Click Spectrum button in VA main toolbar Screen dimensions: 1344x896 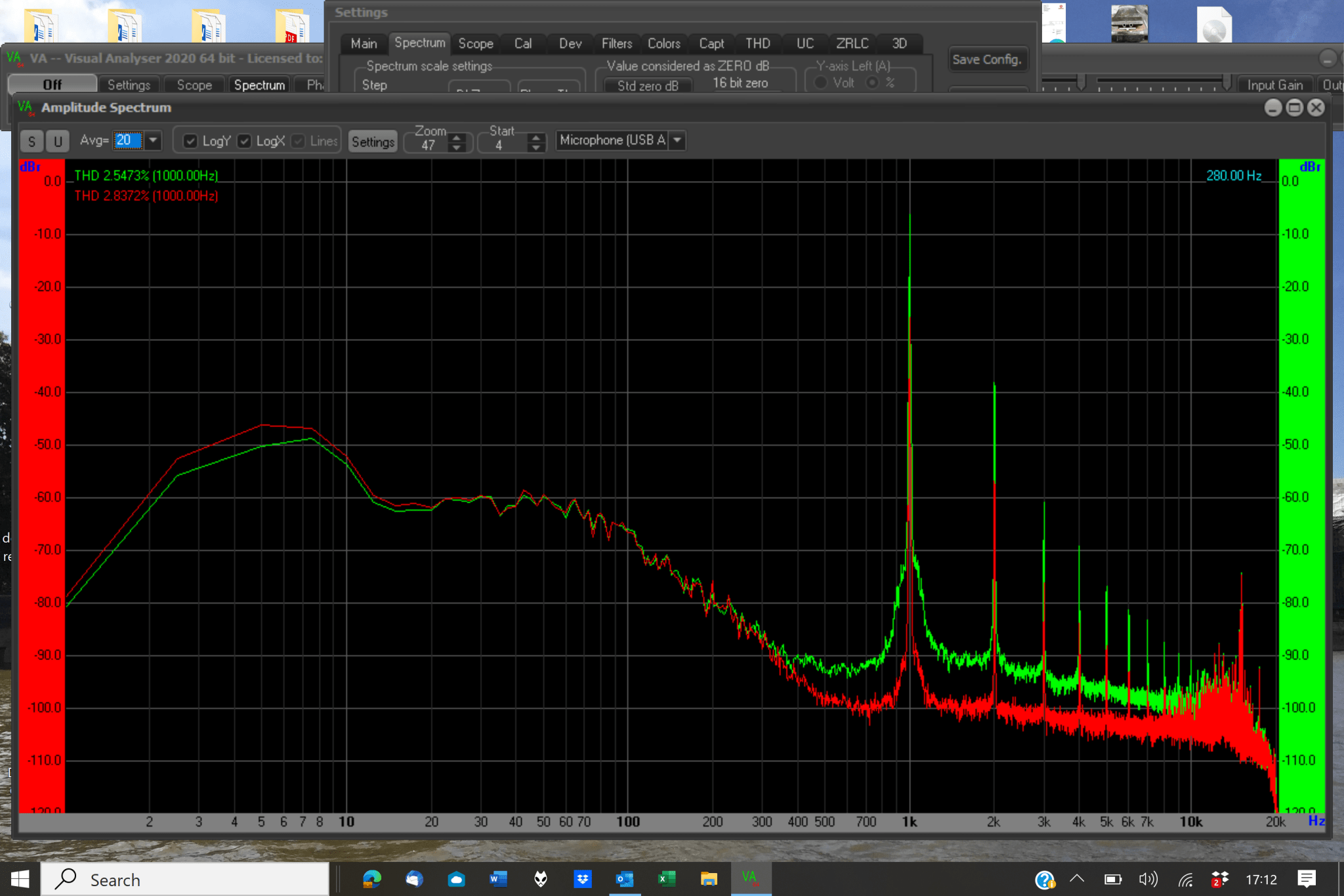(x=259, y=85)
